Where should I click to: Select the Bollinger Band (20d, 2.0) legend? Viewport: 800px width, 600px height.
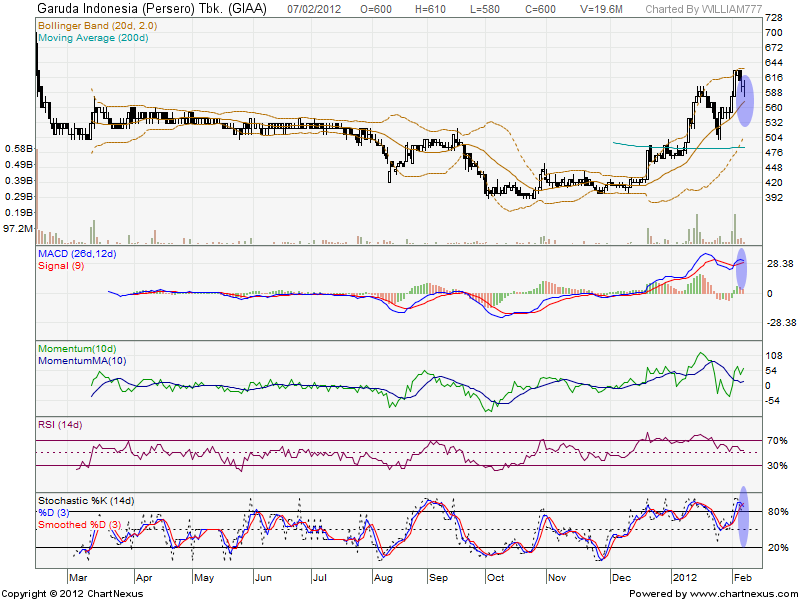[97, 26]
